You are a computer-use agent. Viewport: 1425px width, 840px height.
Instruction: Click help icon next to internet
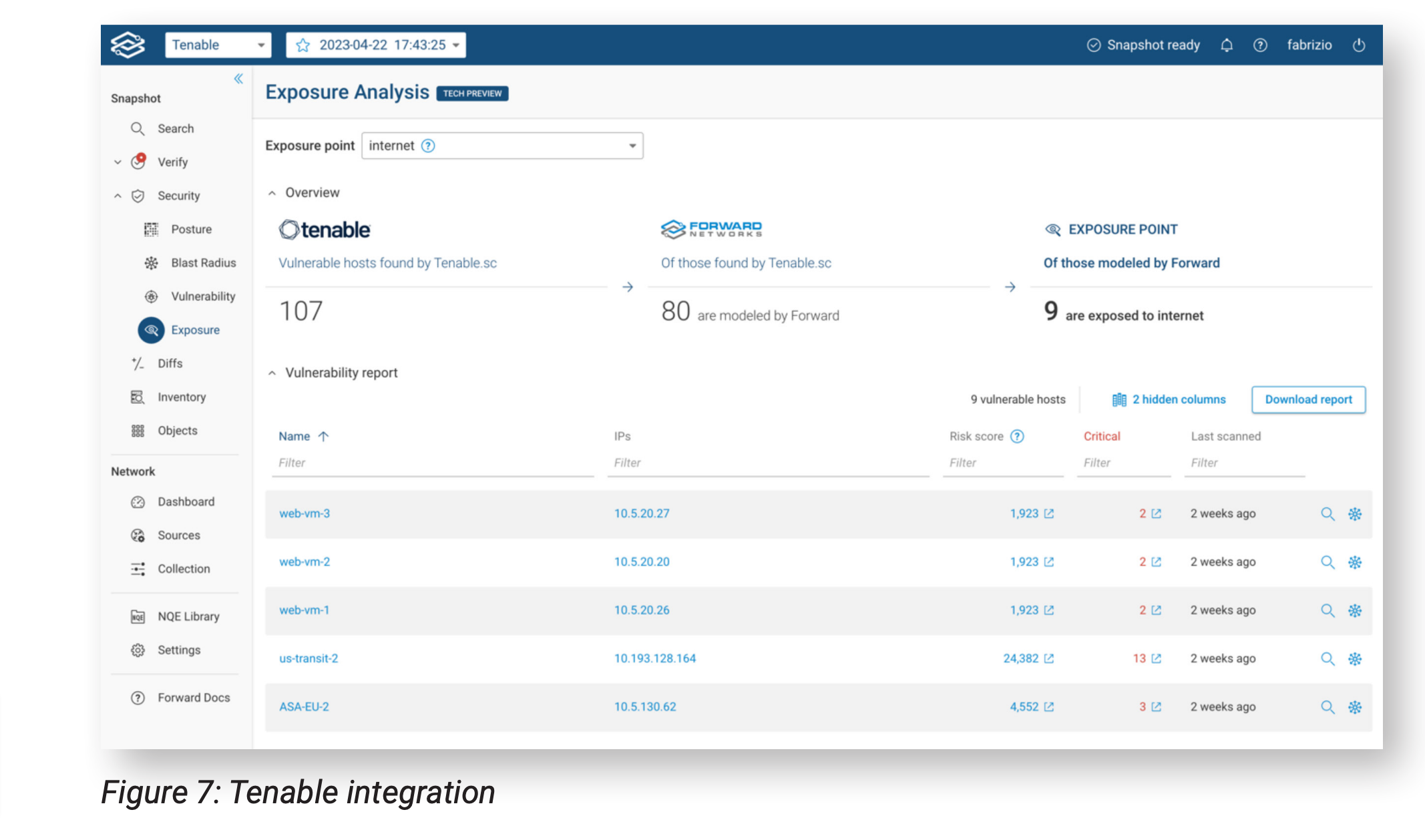coord(428,146)
